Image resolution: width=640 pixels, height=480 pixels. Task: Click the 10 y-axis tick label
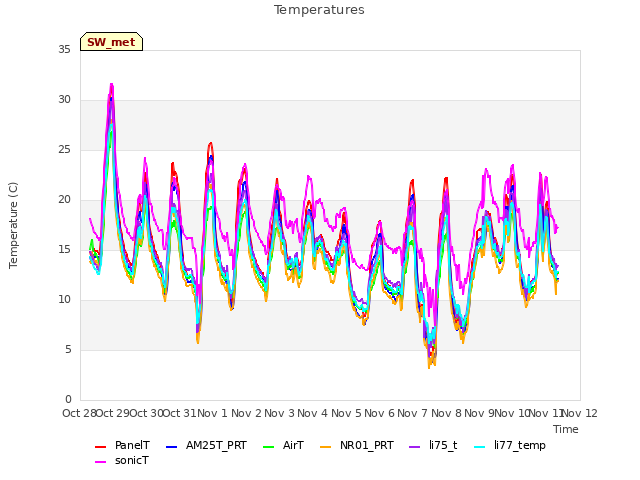click(x=64, y=300)
